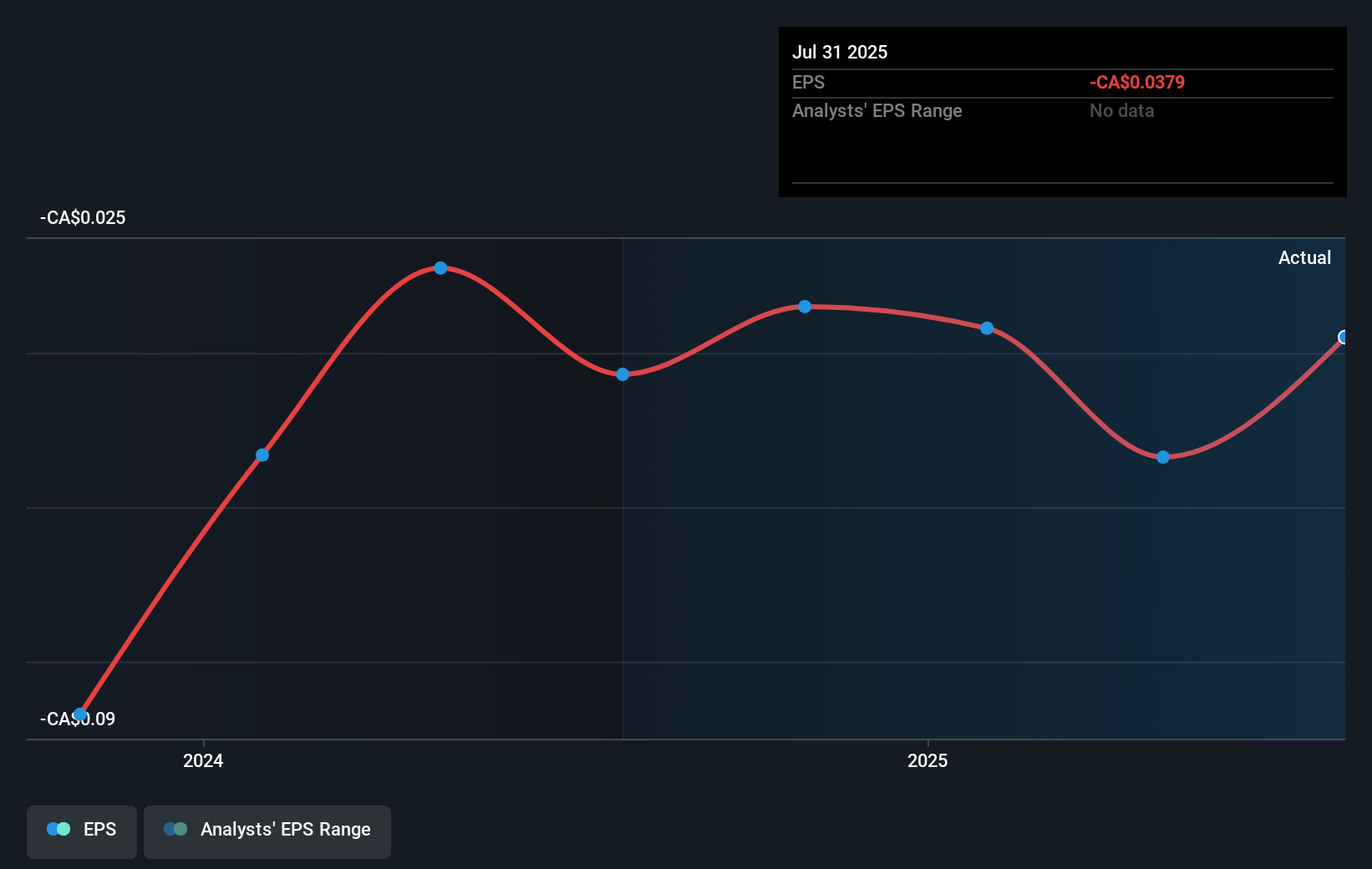Image resolution: width=1372 pixels, height=869 pixels.
Task: Click the lowest 2025 EPS trough data point
Action: [1163, 457]
